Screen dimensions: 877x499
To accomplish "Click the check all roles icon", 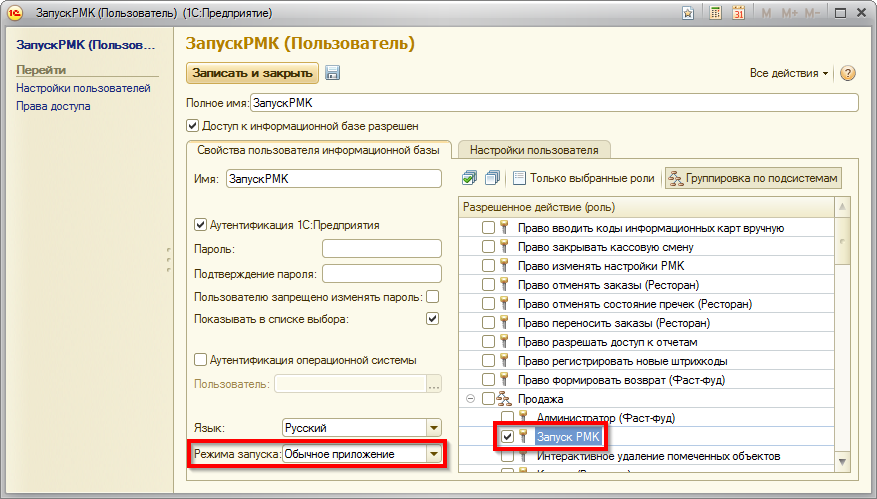I will point(470,178).
